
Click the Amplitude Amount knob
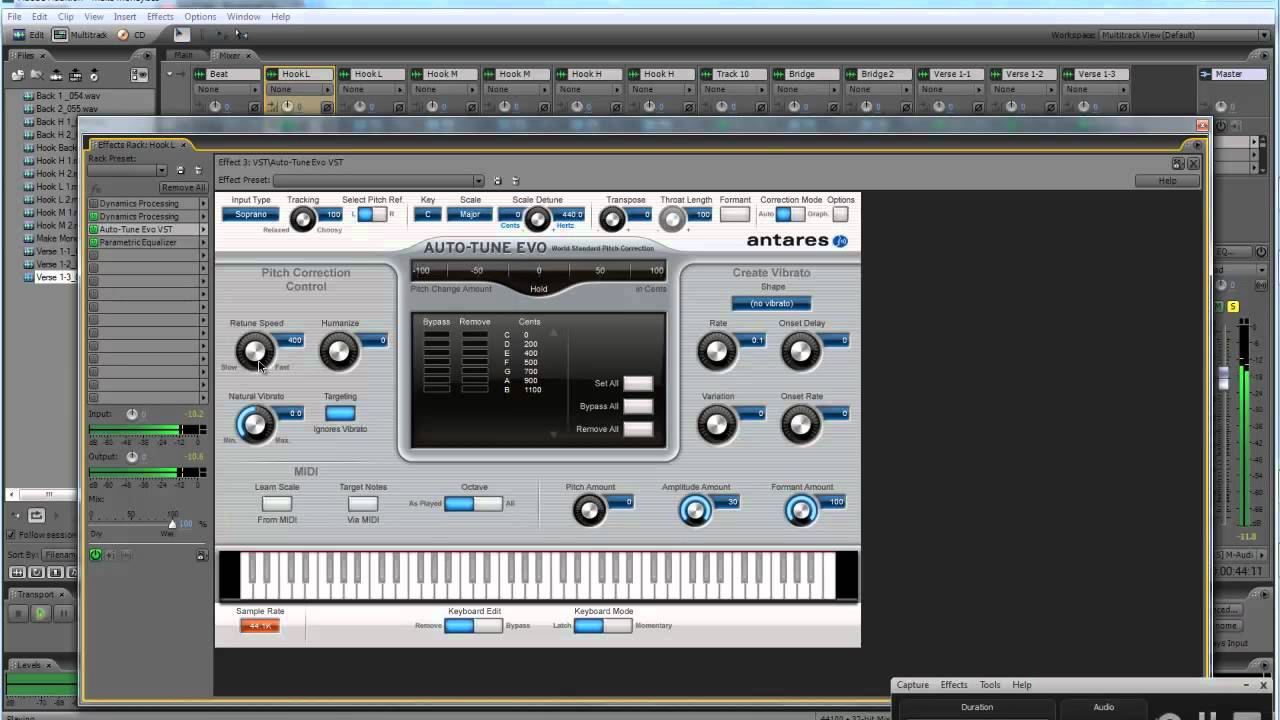pos(695,511)
